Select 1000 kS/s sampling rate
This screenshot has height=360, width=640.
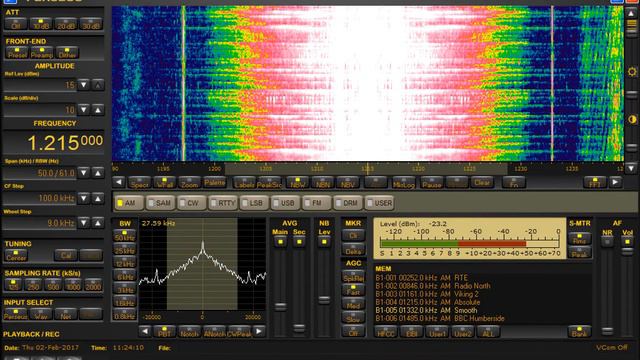73,284
